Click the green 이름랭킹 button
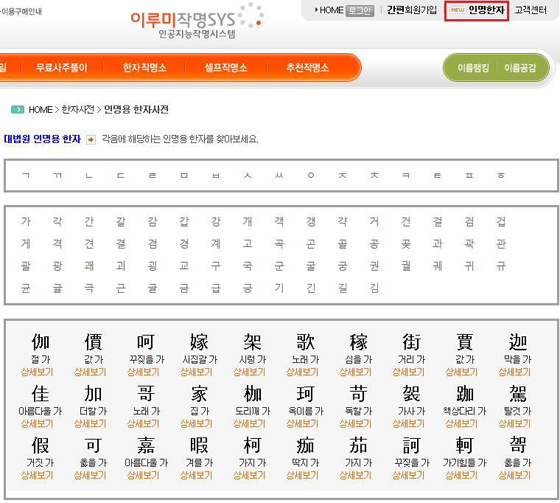Viewport: 560px width, 503px height. 473,68
